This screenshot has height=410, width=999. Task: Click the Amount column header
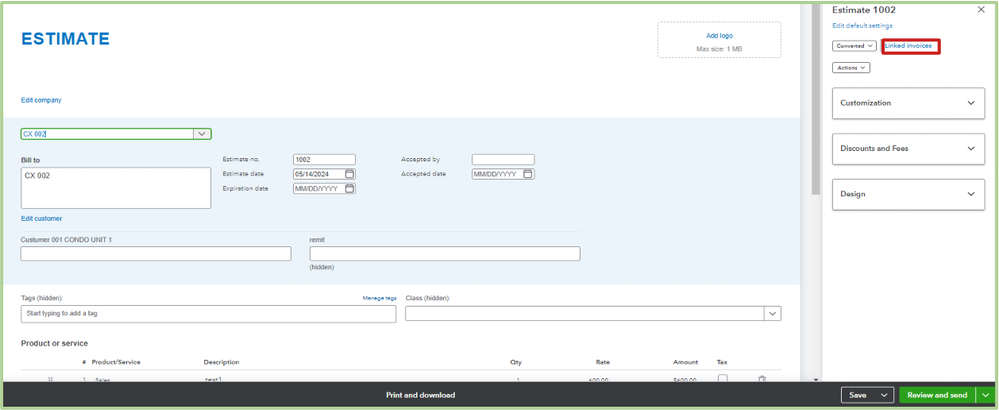(x=686, y=362)
